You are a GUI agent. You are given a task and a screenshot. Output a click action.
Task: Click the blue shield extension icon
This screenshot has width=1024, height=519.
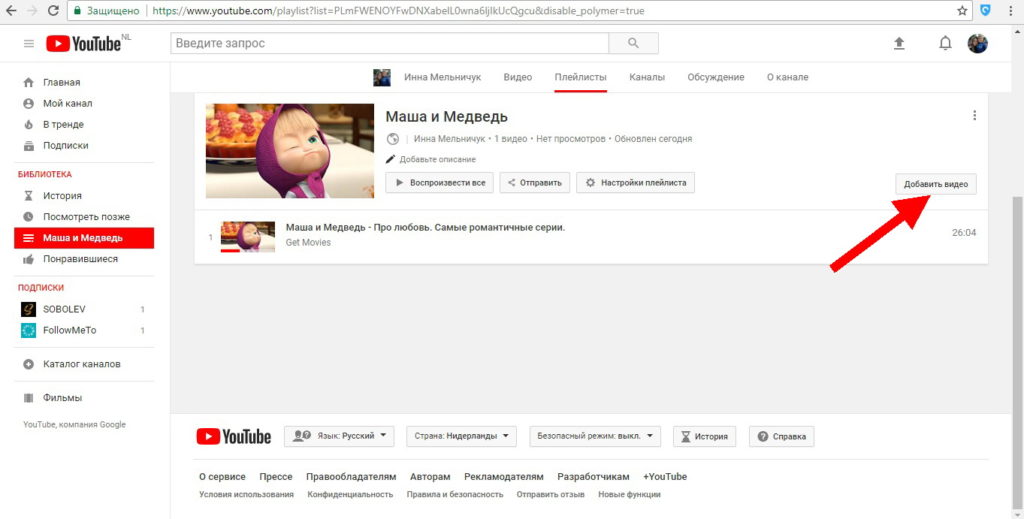(x=985, y=10)
